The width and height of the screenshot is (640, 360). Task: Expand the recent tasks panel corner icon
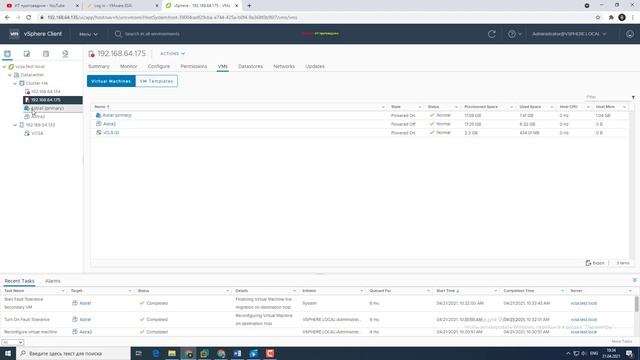point(634,280)
